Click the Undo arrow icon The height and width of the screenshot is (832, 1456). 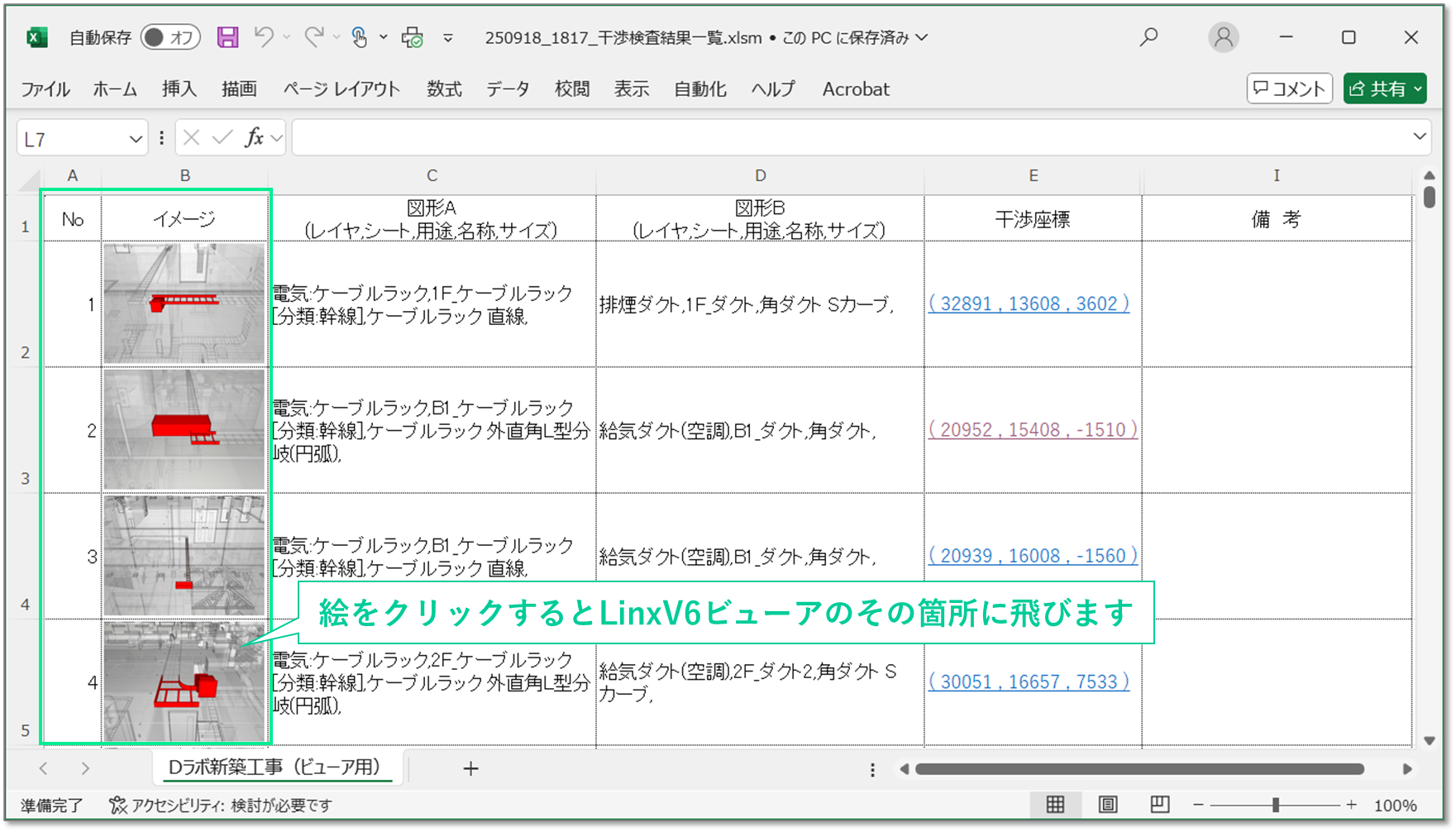click(264, 37)
